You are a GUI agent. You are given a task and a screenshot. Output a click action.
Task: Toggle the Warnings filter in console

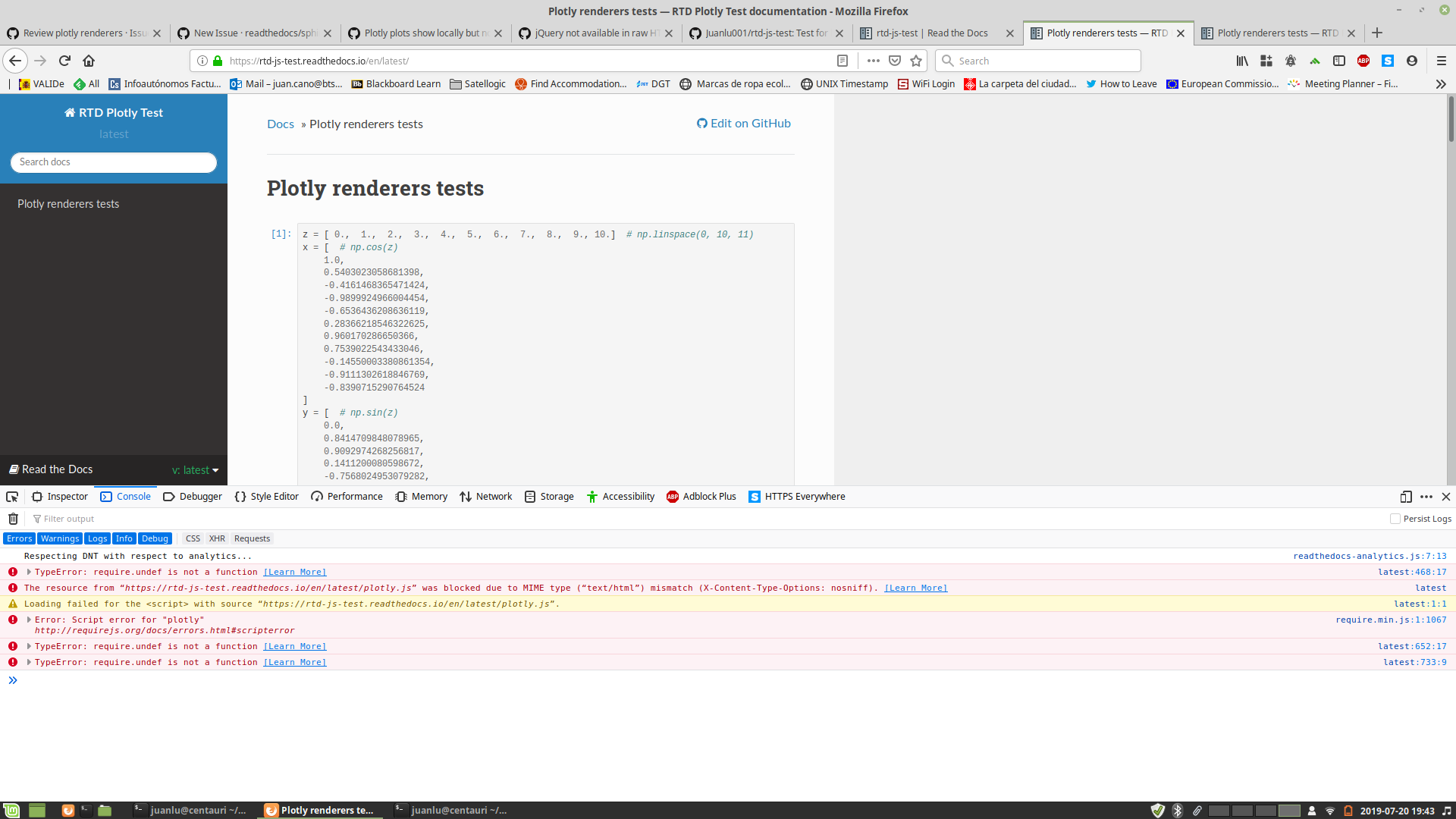point(59,538)
